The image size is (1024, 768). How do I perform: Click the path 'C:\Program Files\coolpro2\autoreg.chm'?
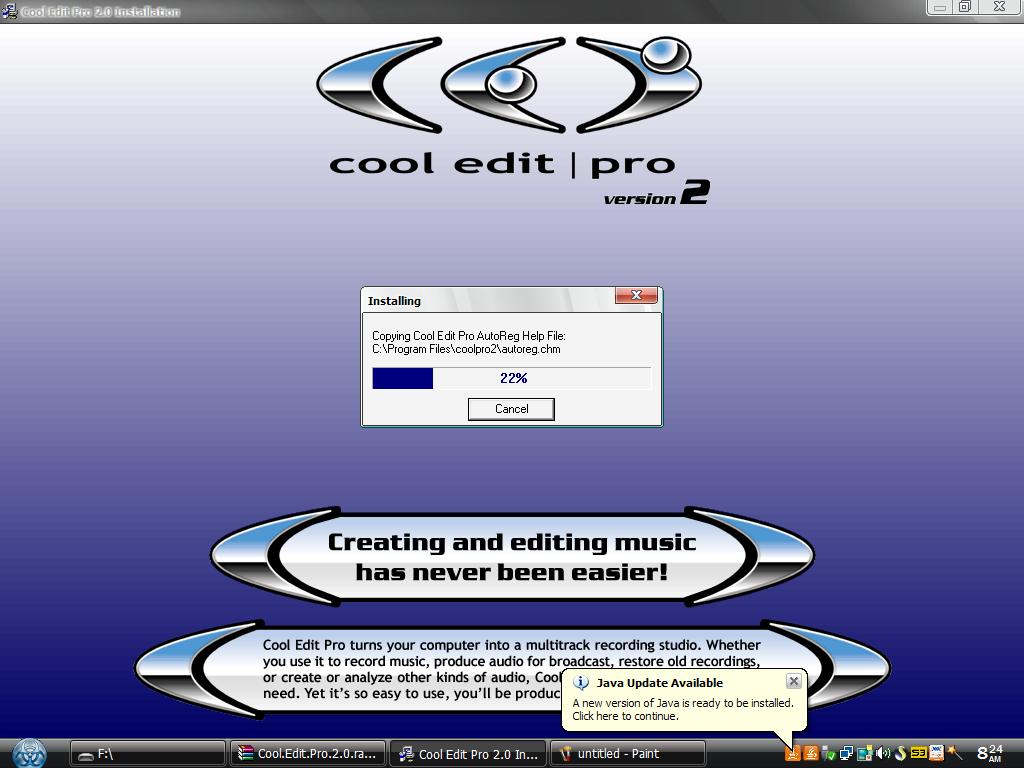(466, 349)
